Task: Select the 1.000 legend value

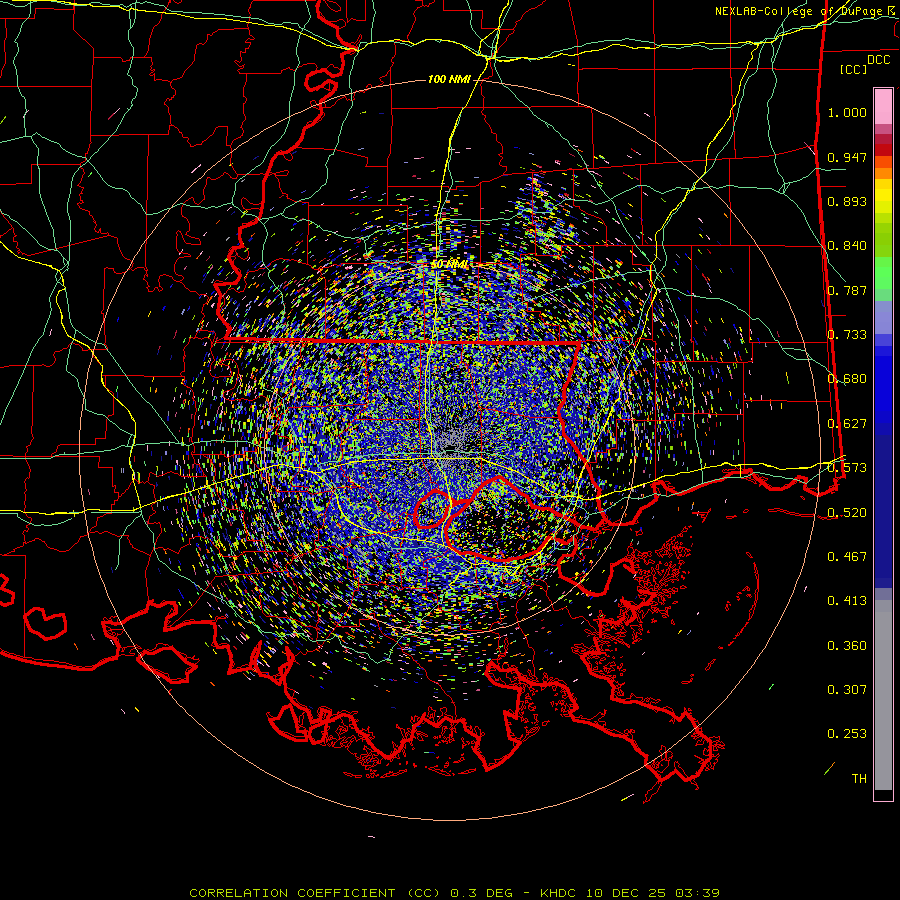Action: [x=847, y=112]
